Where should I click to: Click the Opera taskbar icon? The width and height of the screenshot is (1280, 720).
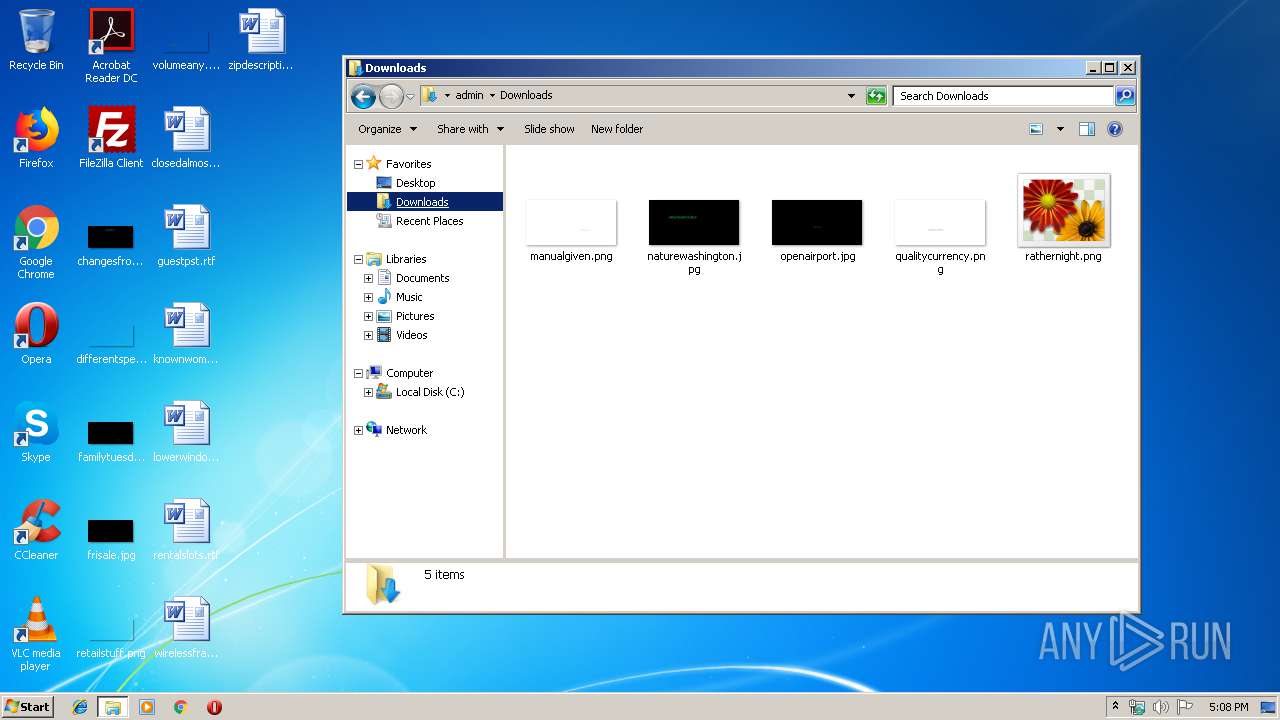pyautogui.click(x=214, y=707)
